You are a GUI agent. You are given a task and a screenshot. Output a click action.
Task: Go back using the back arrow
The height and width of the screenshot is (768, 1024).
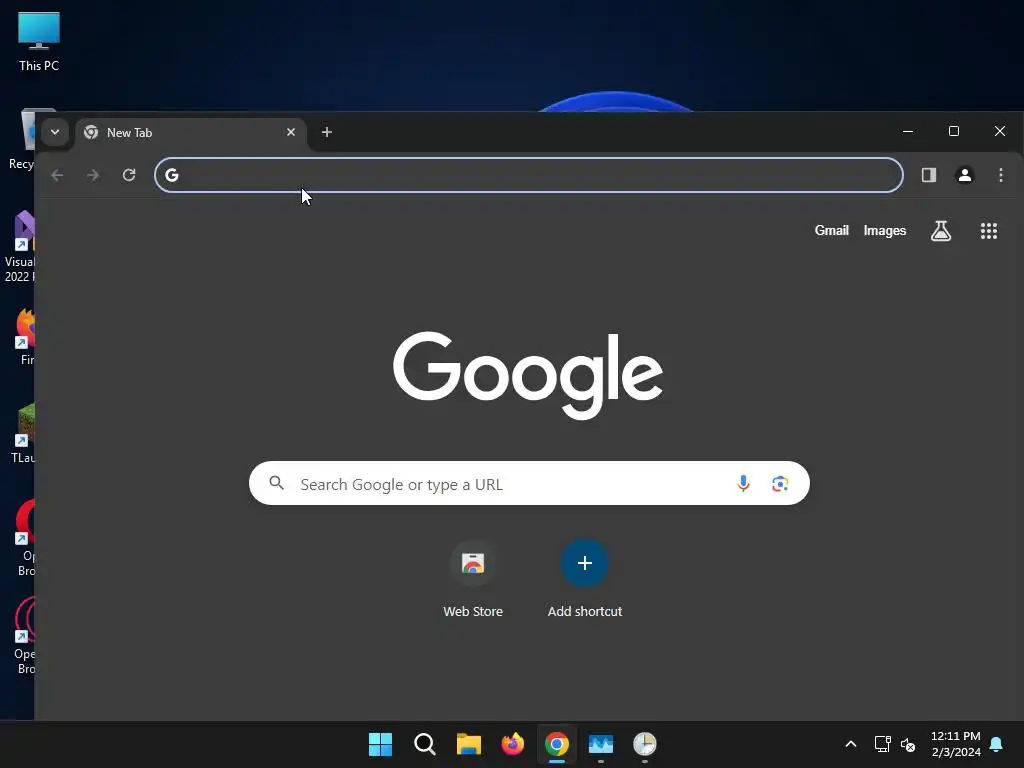(x=57, y=175)
